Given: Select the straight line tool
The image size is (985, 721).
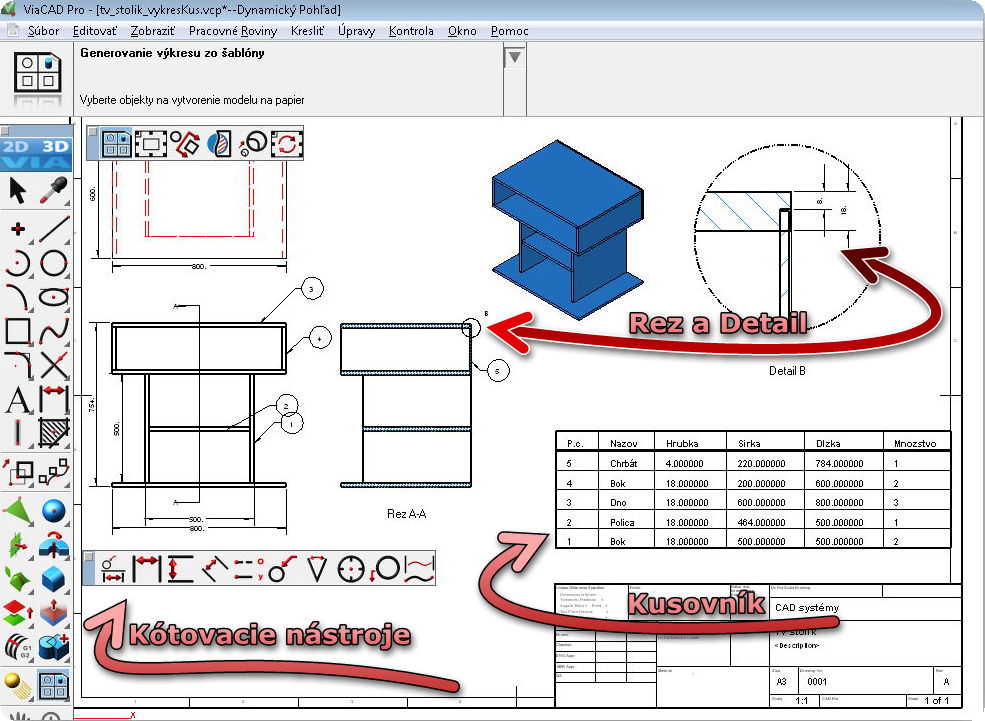Looking at the screenshot, I should [54, 229].
